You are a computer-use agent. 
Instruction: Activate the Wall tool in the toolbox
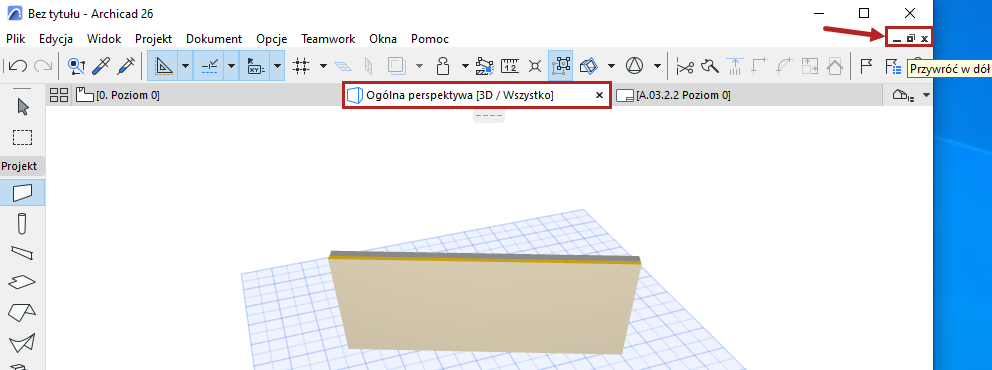23,192
